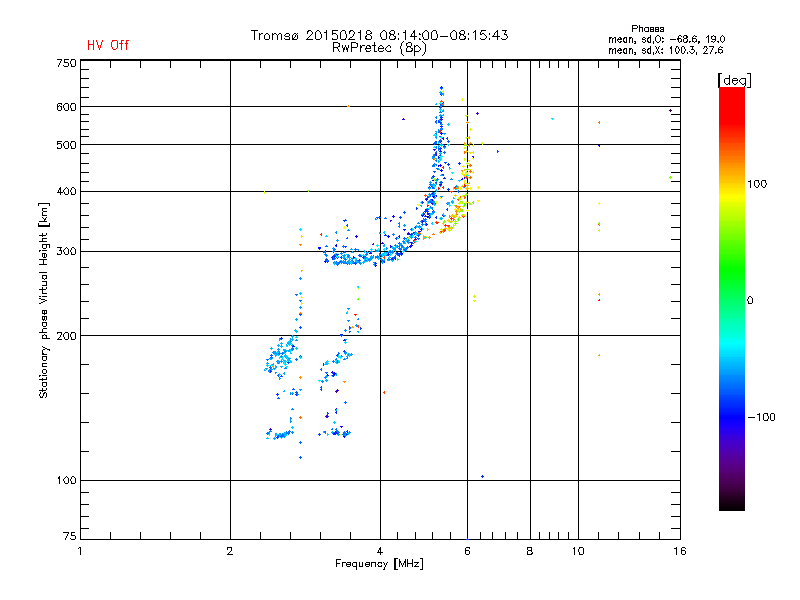Viewport: 800px width, 600px height.
Task: Click the '[deg]' colorbar unit label
Action: click(x=734, y=80)
